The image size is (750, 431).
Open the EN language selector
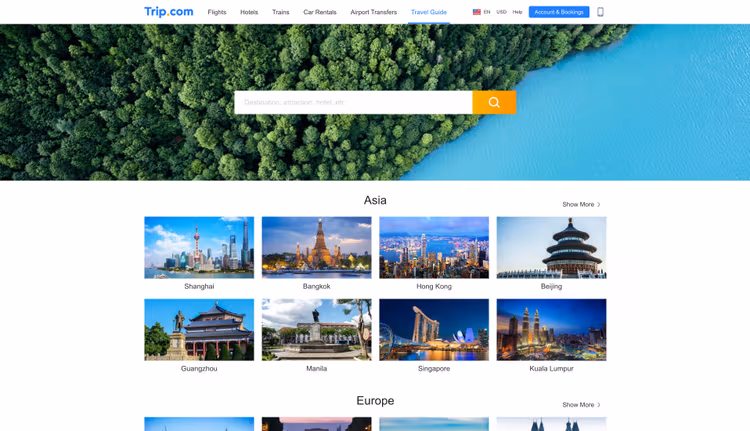click(x=487, y=12)
